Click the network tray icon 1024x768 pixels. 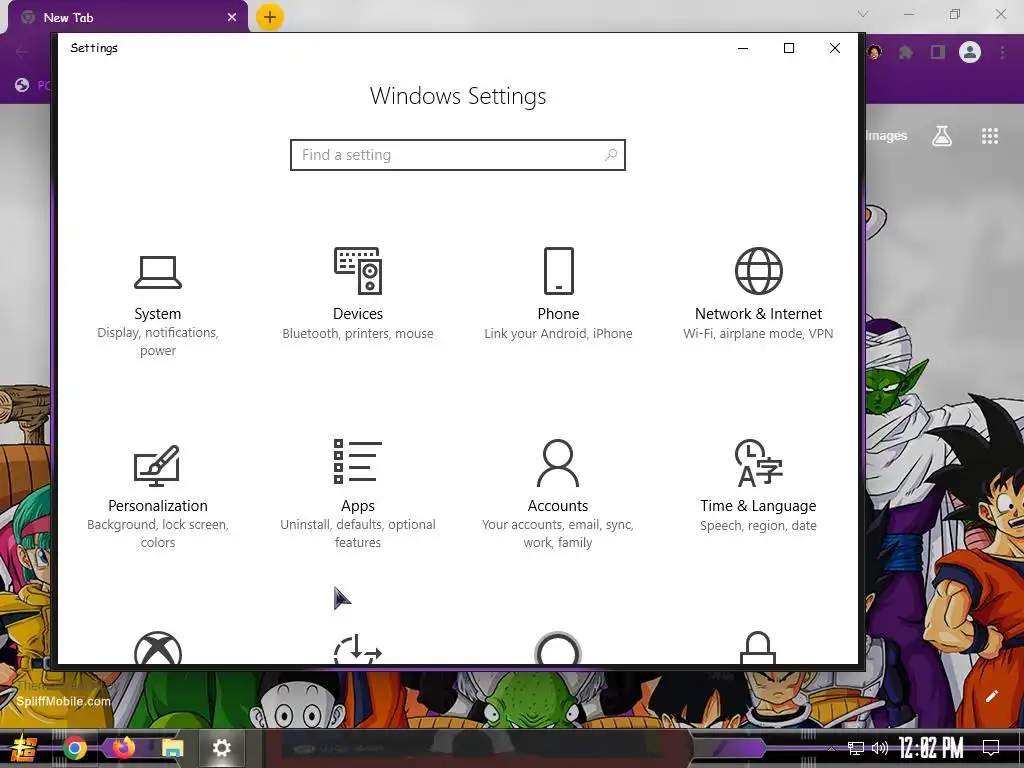click(x=856, y=748)
